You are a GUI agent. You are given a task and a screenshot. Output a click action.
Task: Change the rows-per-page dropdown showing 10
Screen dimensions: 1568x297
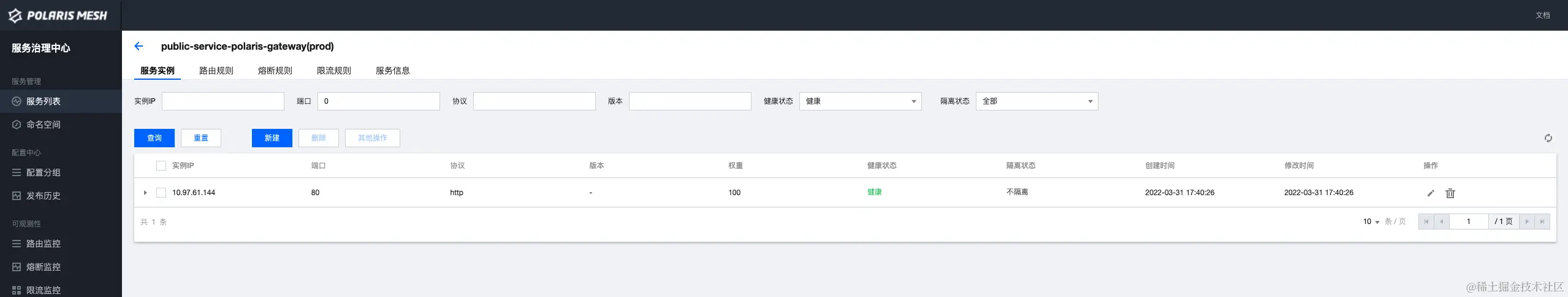pyautogui.click(x=1371, y=222)
